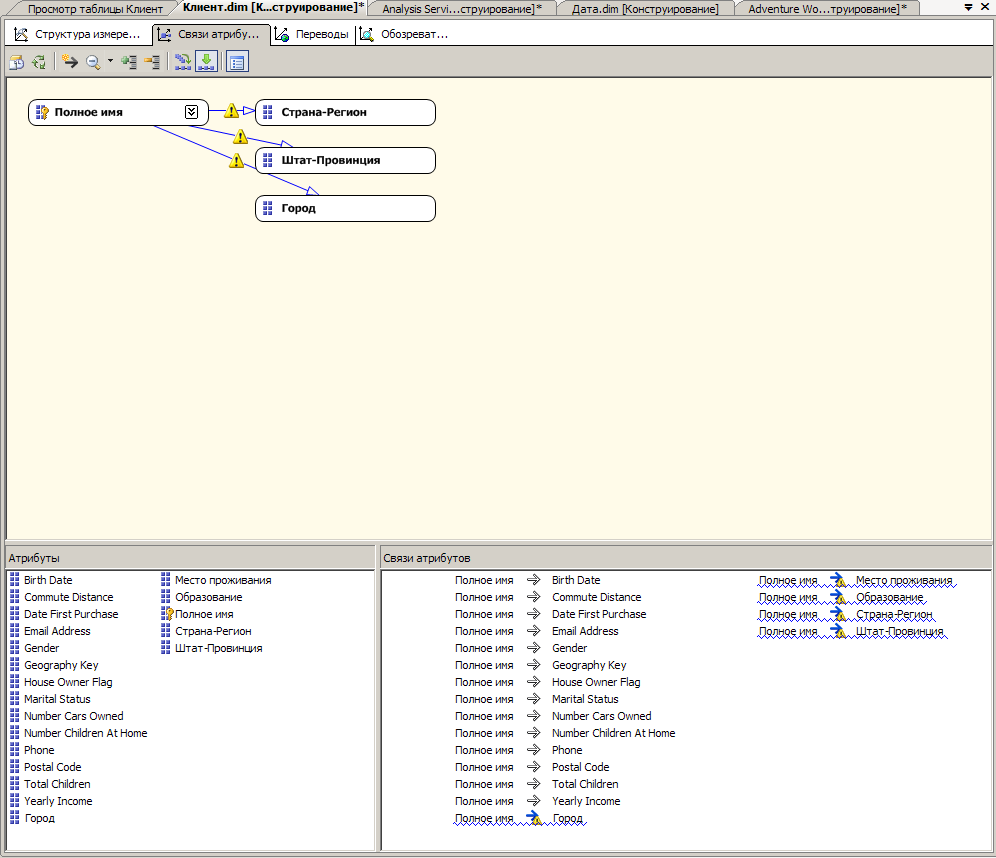996x858 pixels.
Task: Select House Owner Flag in the attributes list
Action: point(68,682)
